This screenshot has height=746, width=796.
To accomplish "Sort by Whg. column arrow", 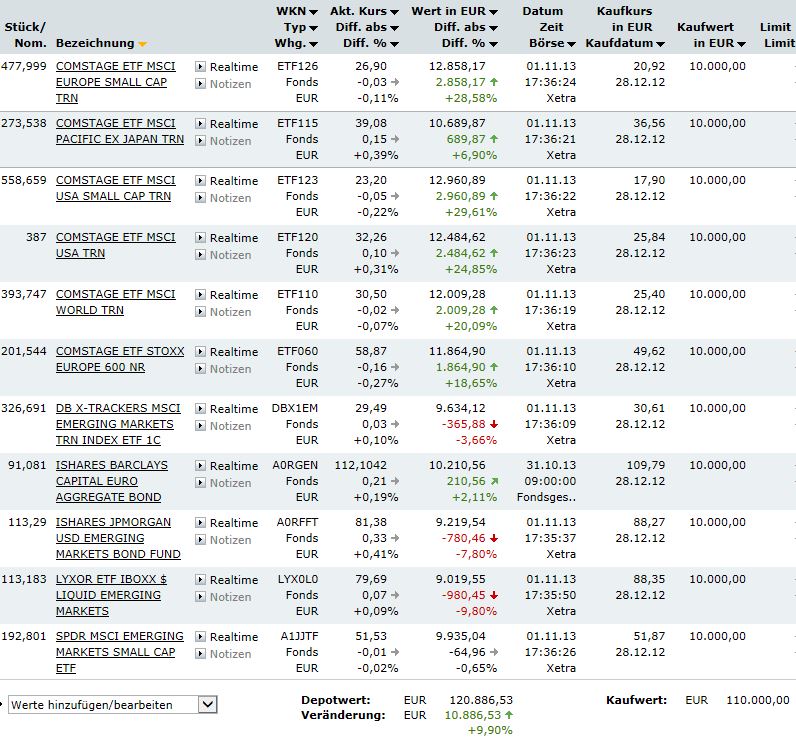I will [x=314, y=45].
